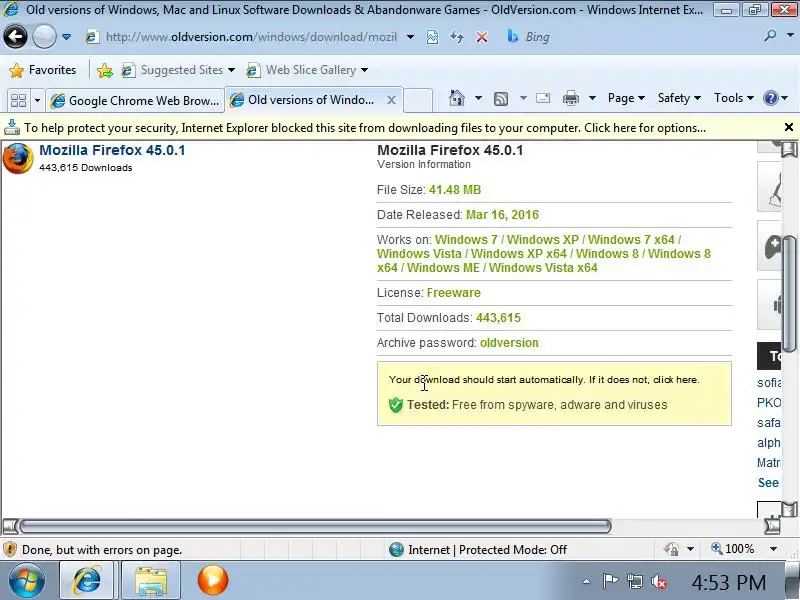Viewport: 800px width, 600px height.
Task: Click the Read Mail icon
Action: (x=543, y=98)
